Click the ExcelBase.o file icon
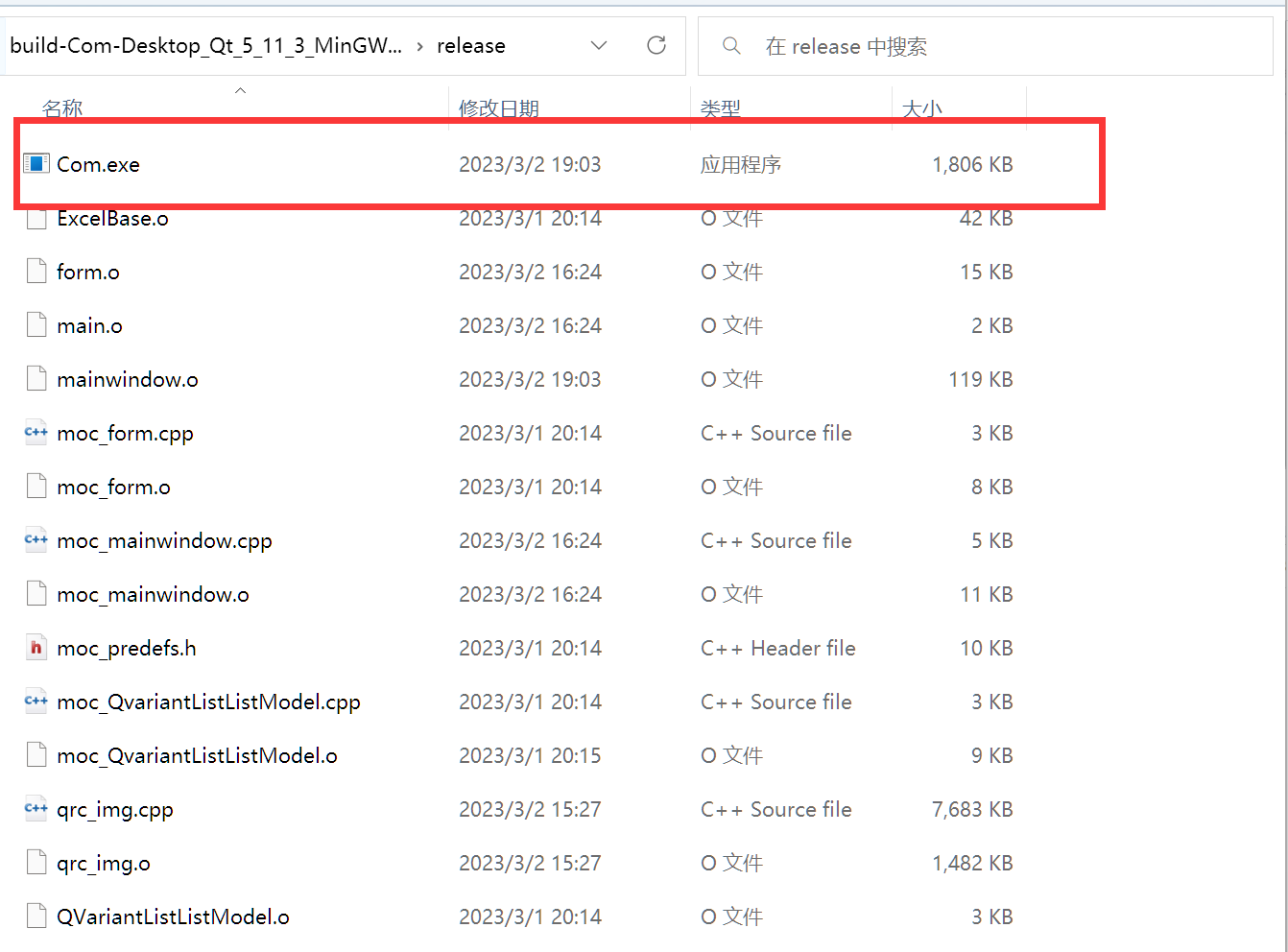Viewport: 1288px width, 952px height. click(36, 218)
